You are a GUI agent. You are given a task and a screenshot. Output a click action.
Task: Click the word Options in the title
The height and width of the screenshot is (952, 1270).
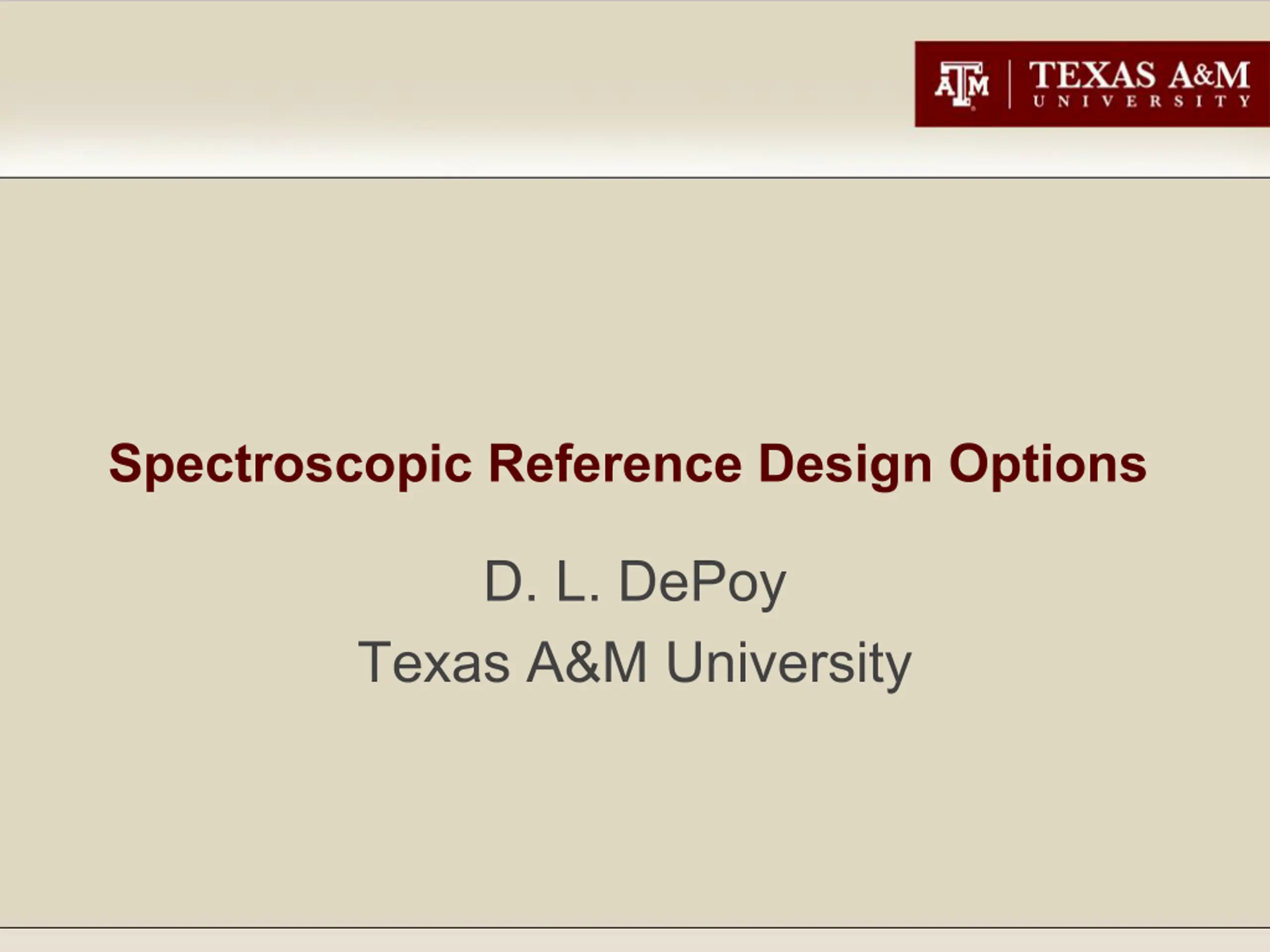[1048, 465]
